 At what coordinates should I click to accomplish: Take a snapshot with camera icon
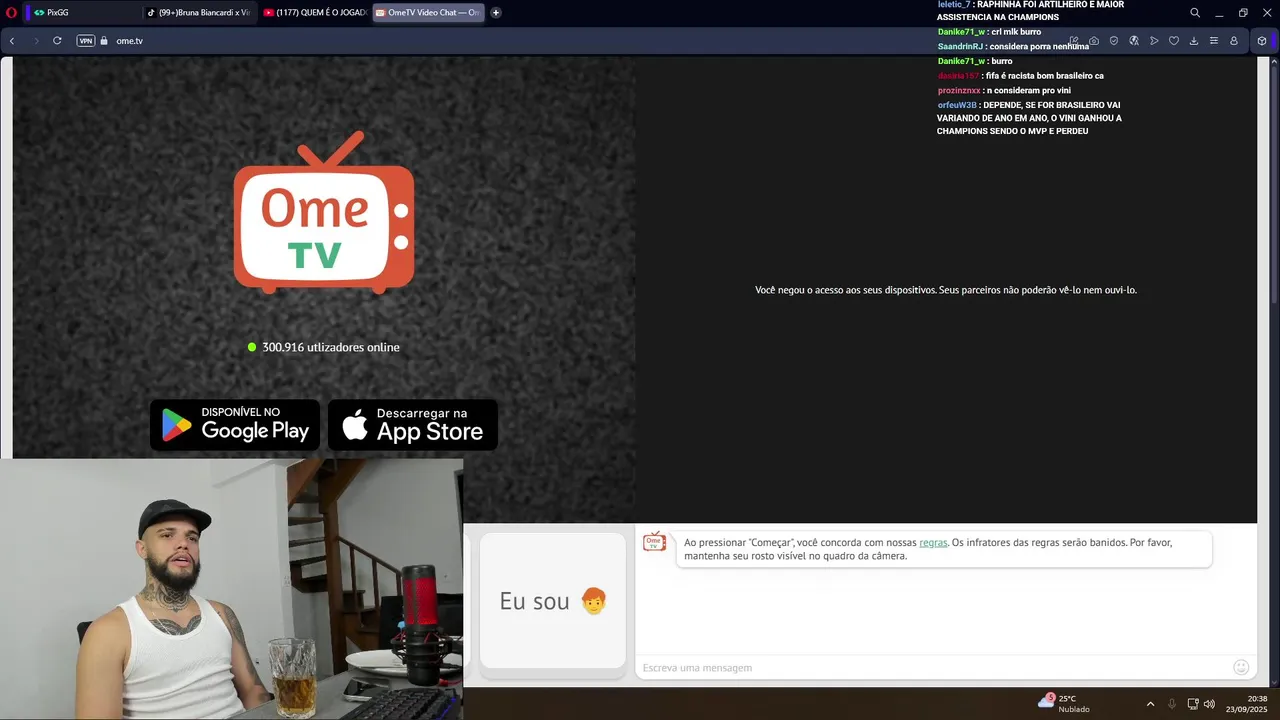(x=1094, y=41)
